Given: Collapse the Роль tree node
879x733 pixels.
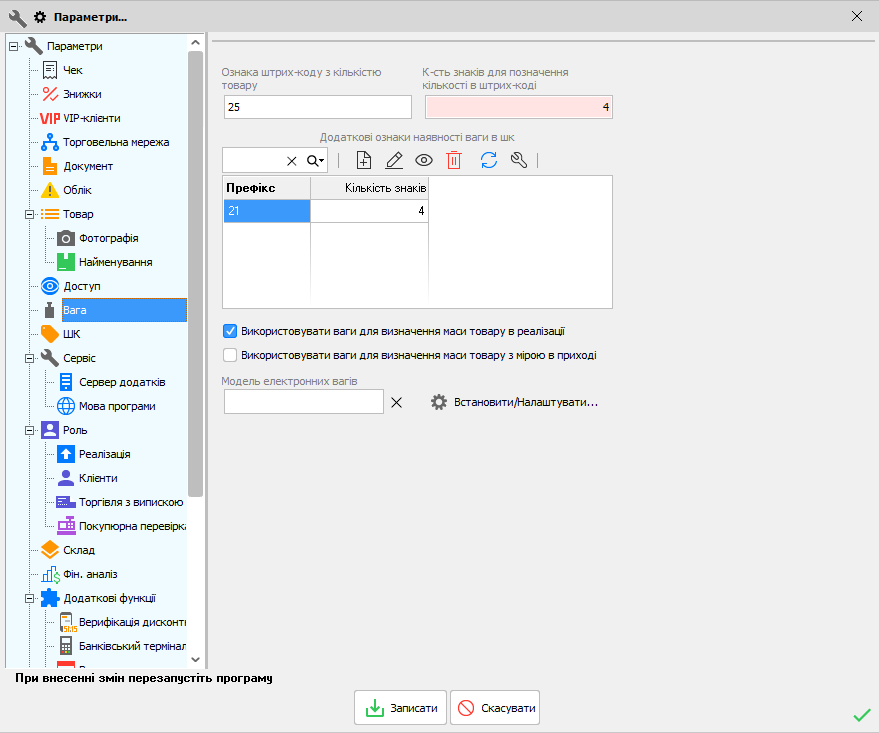Looking at the screenshot, I should (30, 430).
